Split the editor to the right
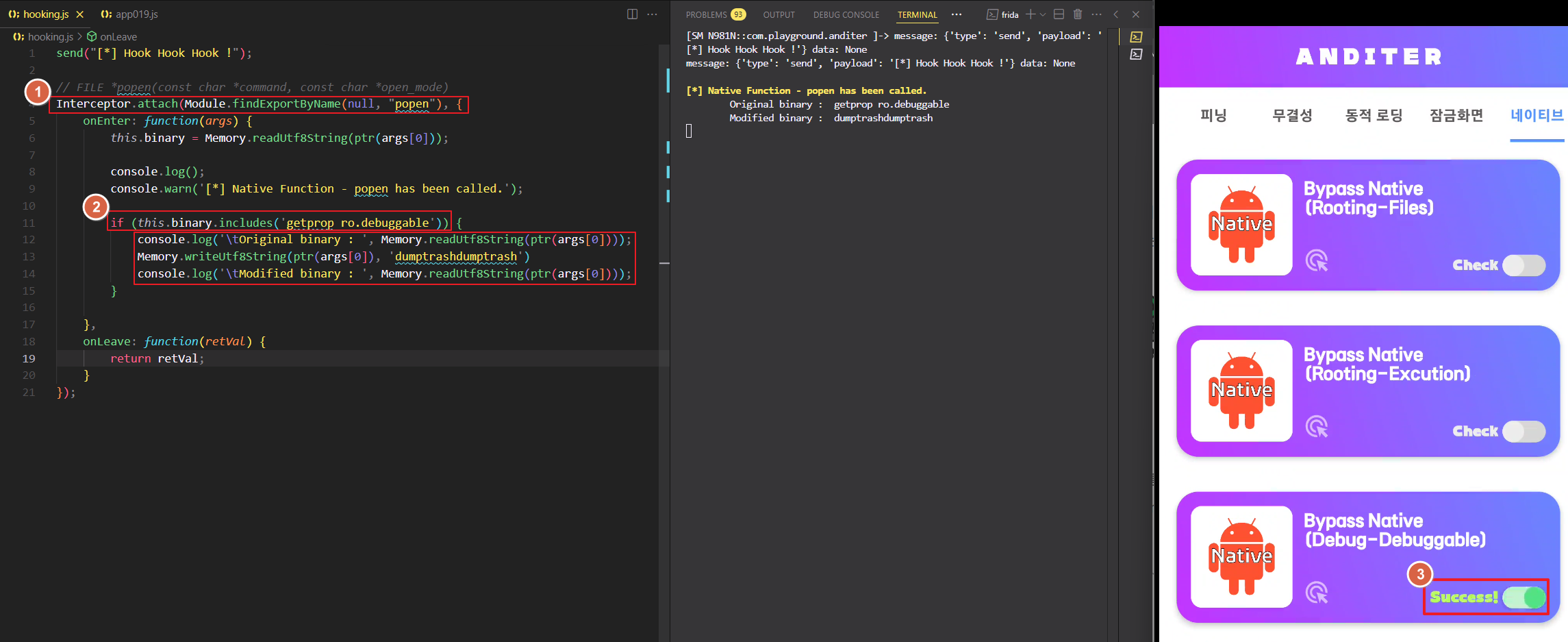The height and width of the screenshot is (642, 1568). pyautogui.click(x=632, y=14)
